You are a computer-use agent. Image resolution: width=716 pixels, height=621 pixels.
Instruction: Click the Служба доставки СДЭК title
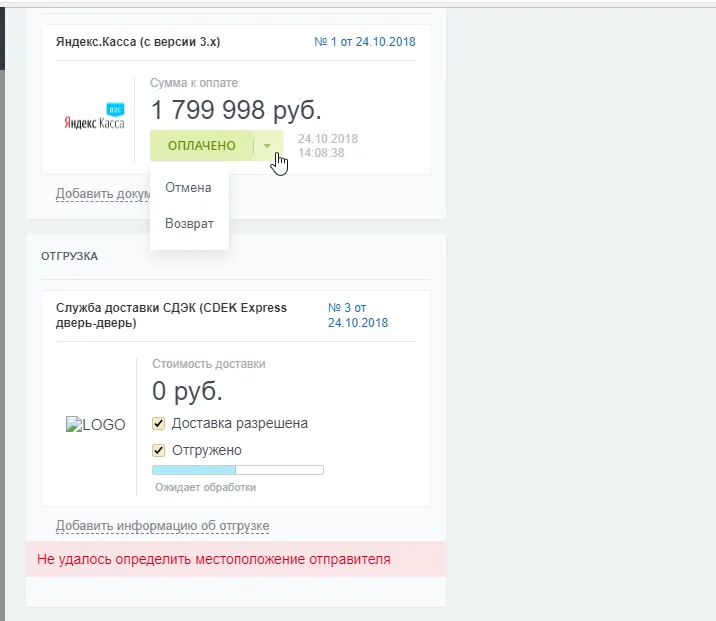click(171, 315)
